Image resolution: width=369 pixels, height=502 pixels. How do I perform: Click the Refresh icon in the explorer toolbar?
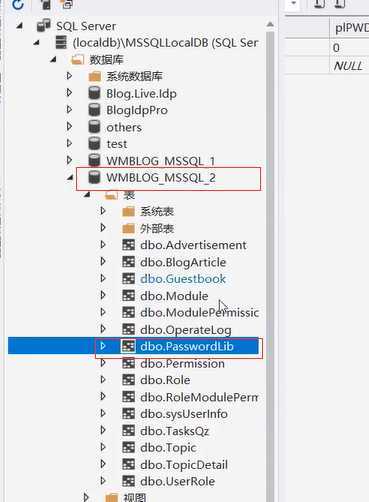click(18, 4)
